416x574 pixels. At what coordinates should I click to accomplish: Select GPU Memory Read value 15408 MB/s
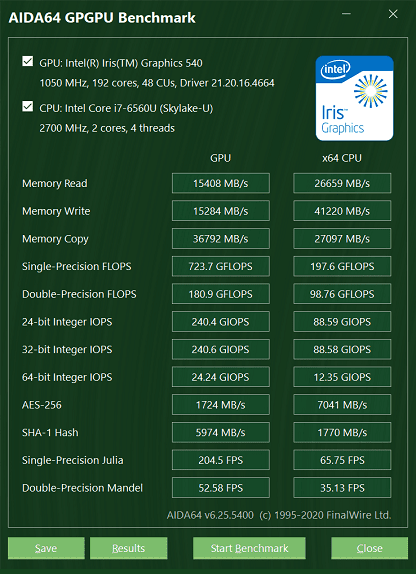(x=221, y=183)
